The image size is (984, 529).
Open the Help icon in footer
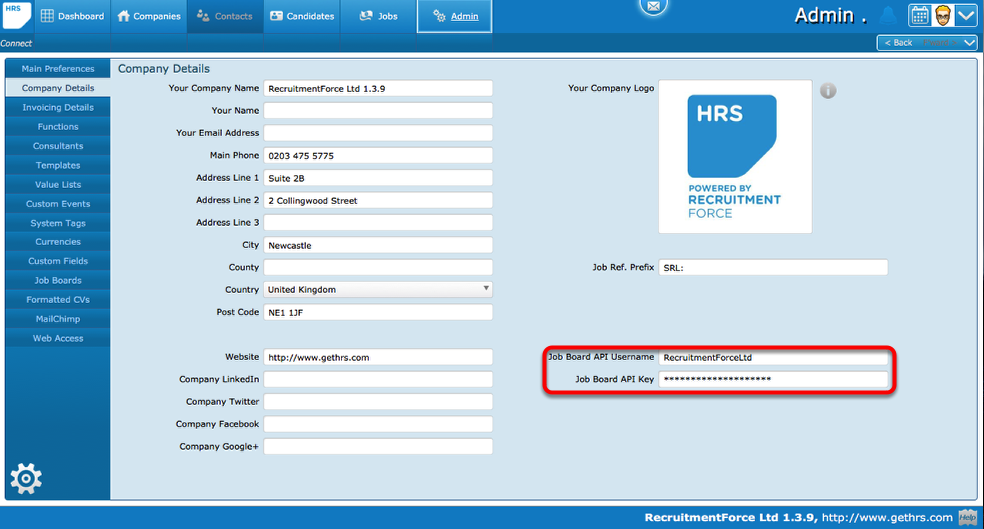point(967,518)
